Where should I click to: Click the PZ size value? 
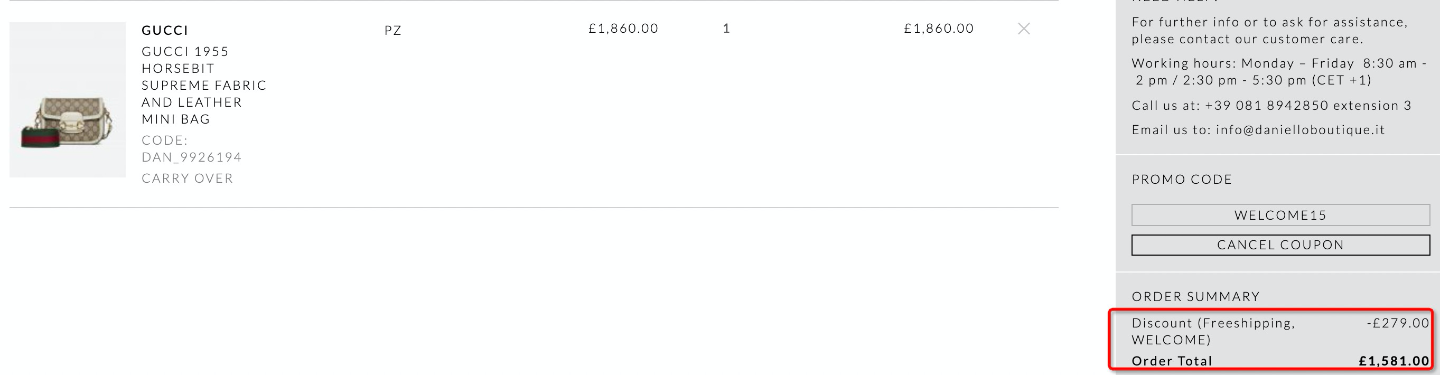tap(392, 30)
